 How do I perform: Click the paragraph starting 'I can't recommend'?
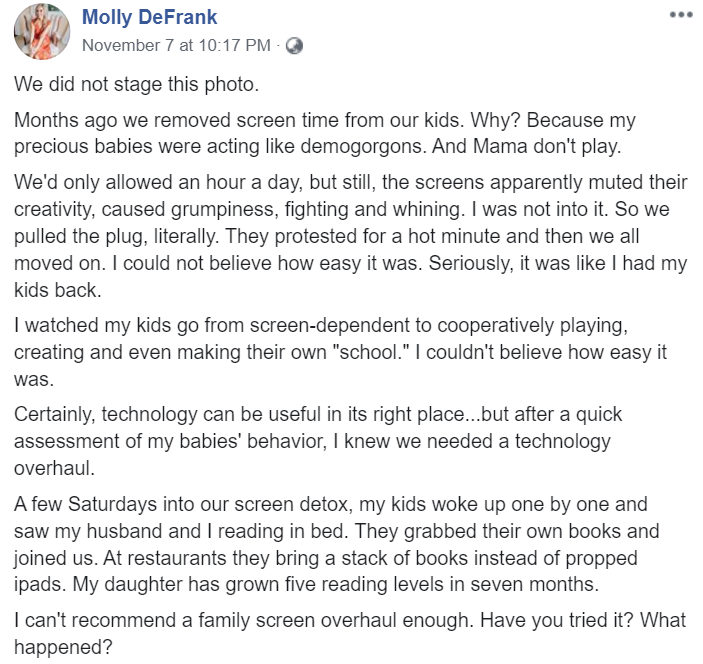pyautogui.click(x=350, y=633)
